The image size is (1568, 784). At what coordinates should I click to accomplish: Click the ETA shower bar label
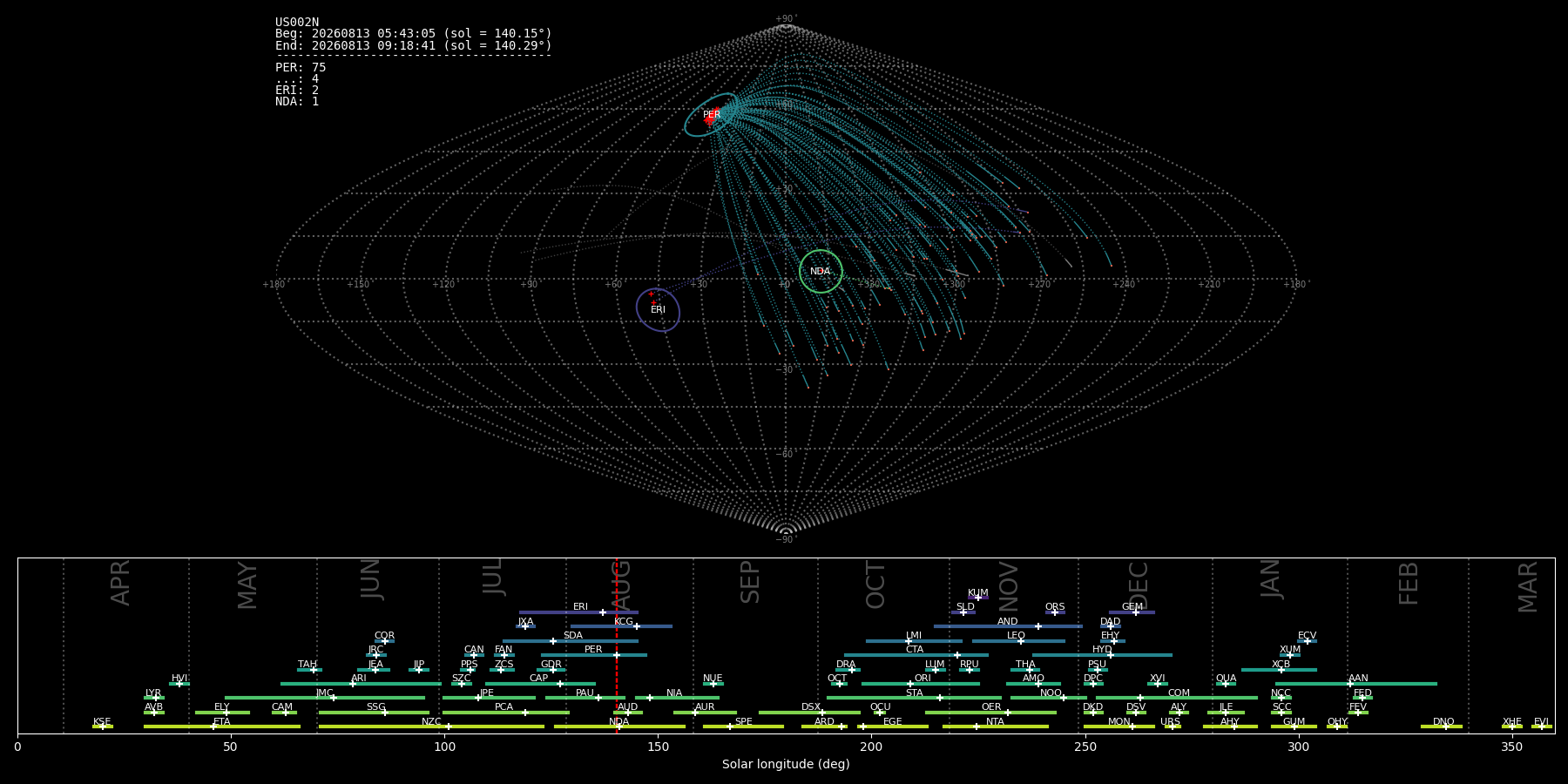222,722
